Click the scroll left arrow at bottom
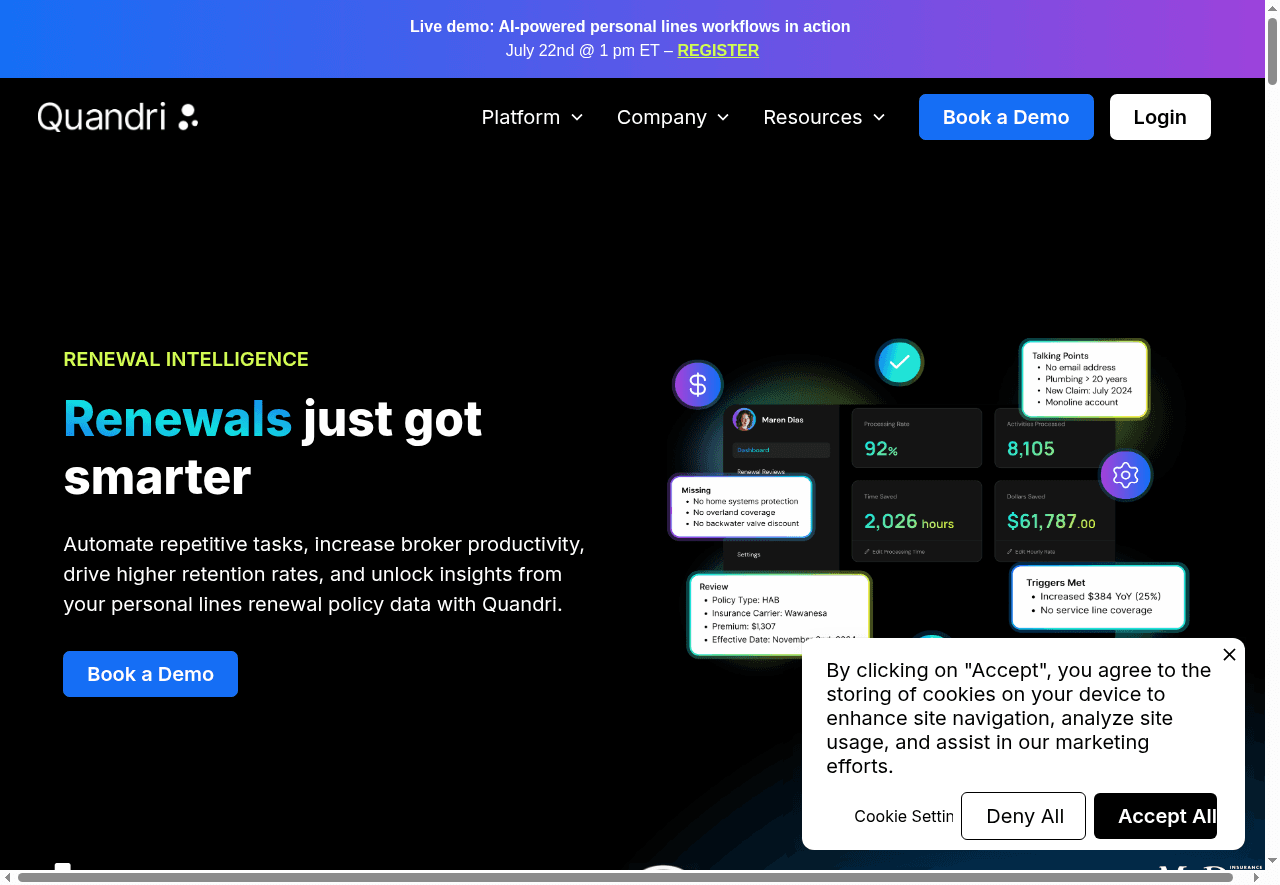 (x=8, y=877)
